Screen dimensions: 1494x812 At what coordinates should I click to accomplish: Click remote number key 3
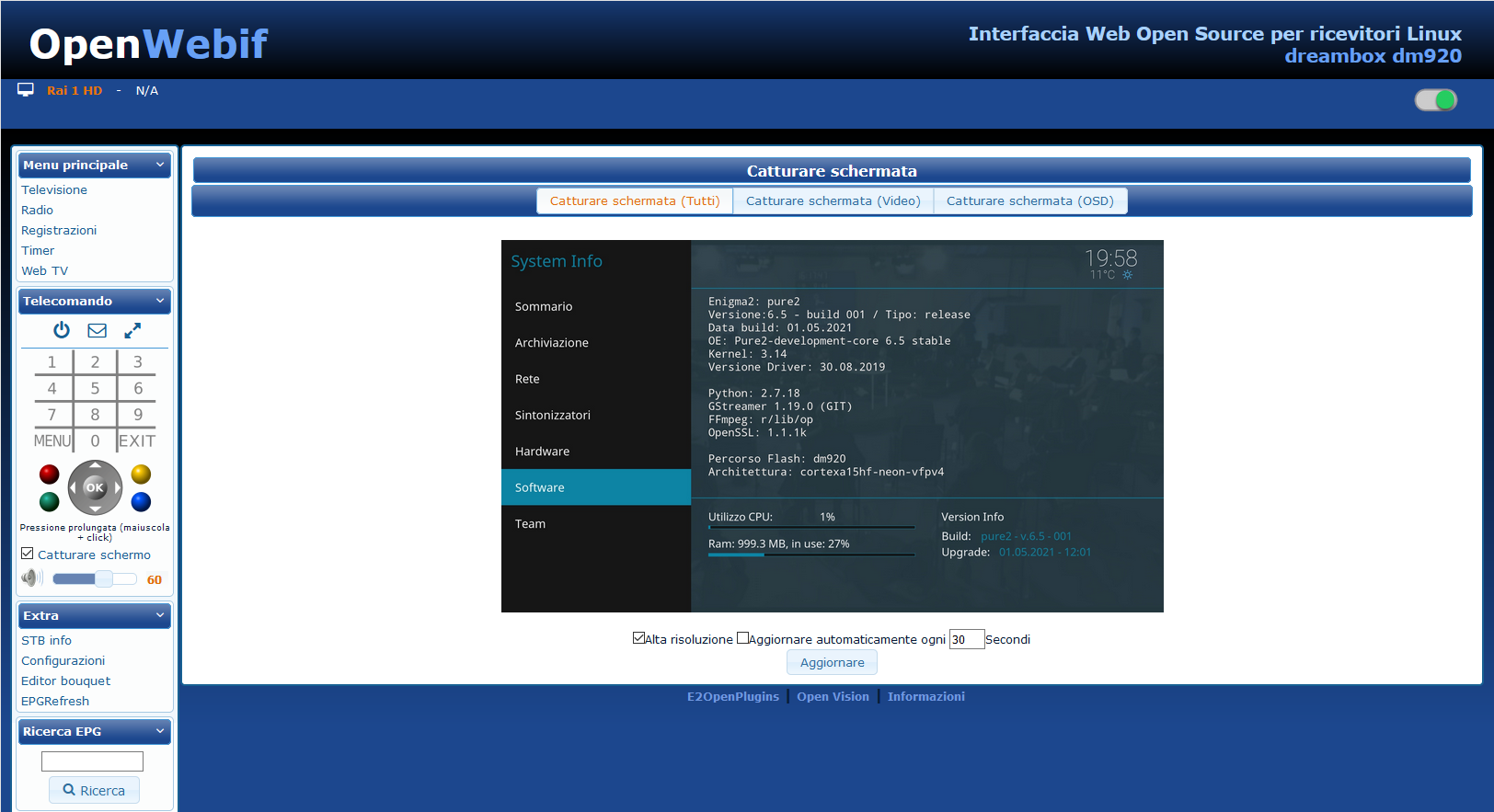click(138, 362)
